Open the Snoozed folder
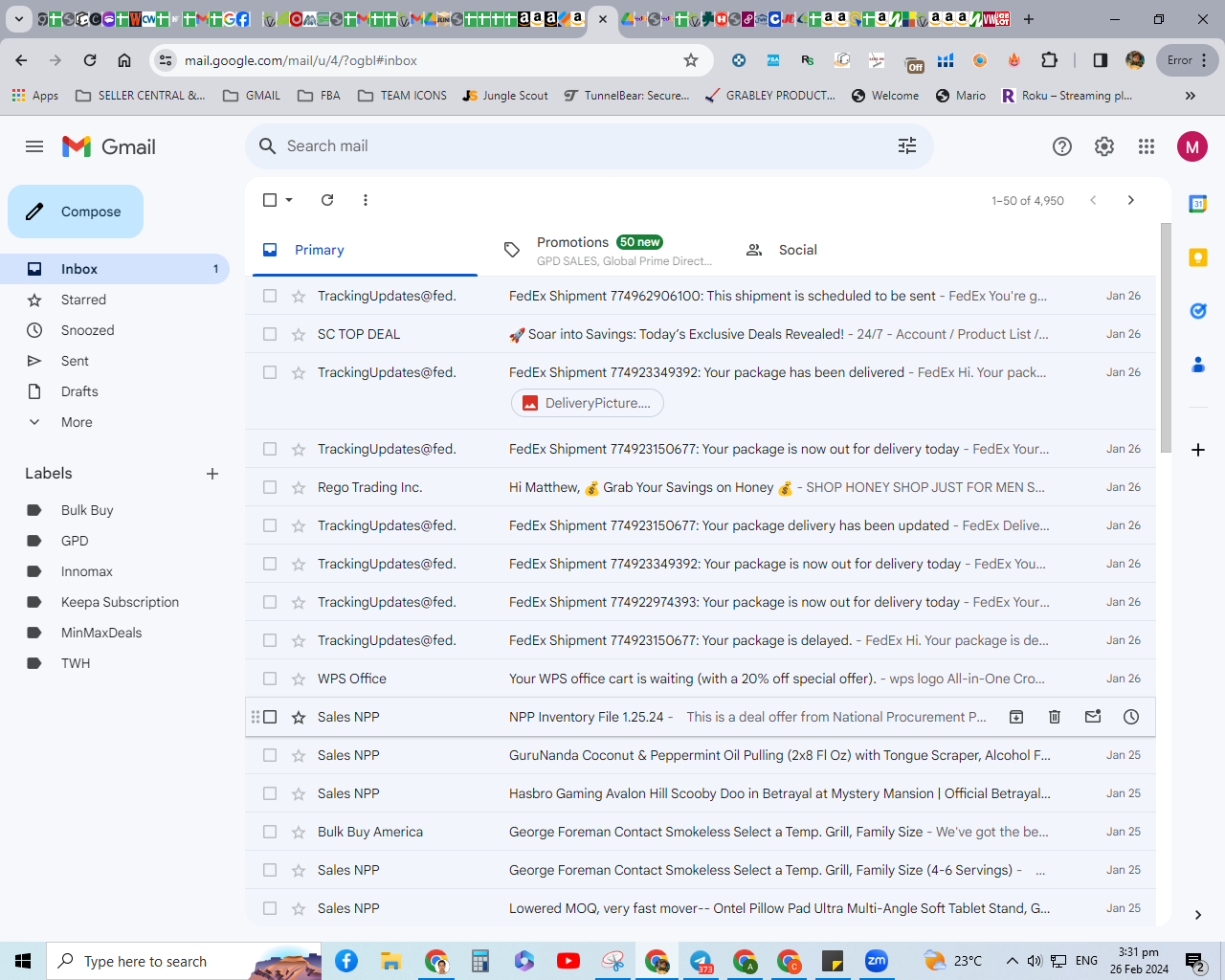The width and height of the screenshot is (1225, 980). click(115, 330)
